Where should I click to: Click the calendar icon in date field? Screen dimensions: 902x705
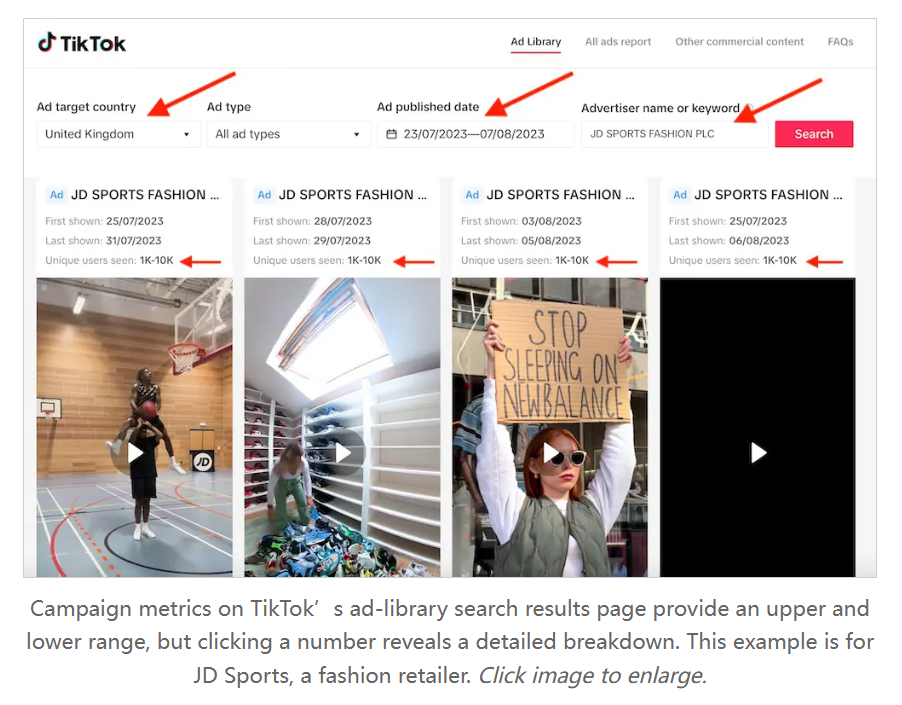[391, 134]
